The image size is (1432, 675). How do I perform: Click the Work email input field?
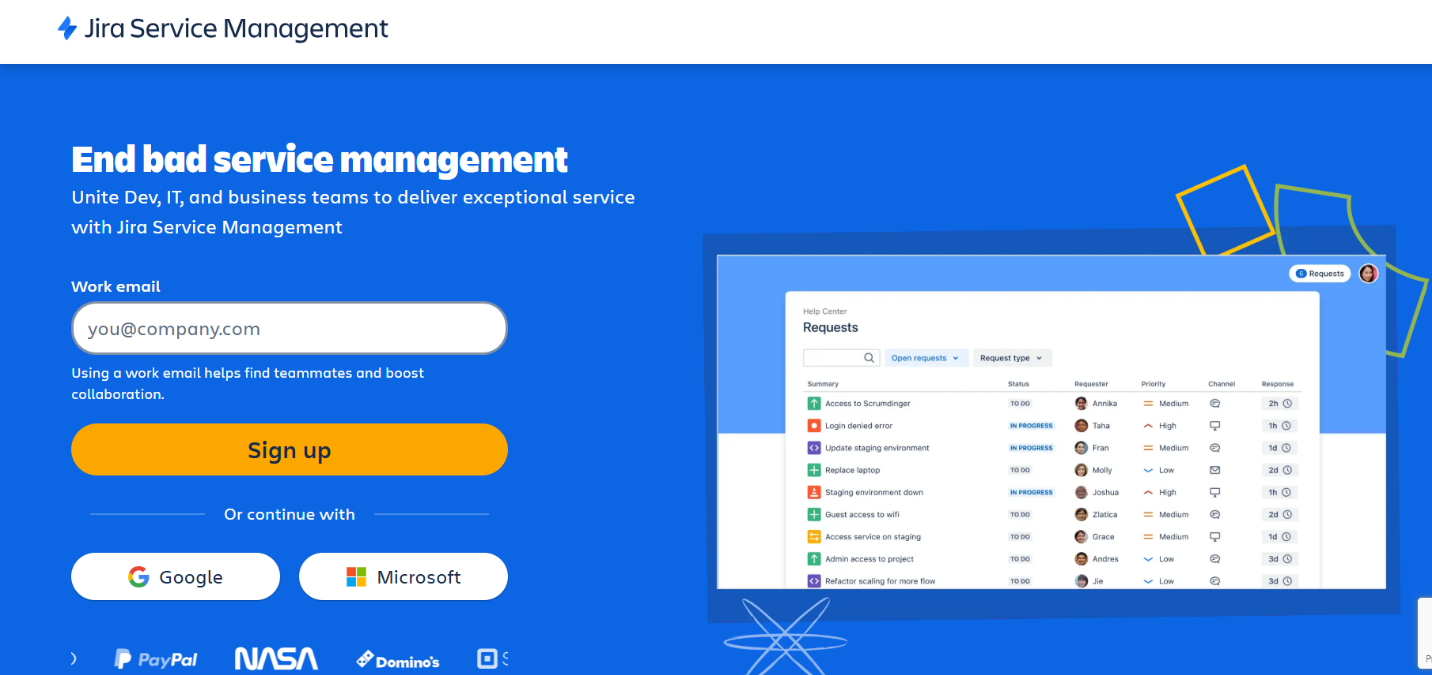289,328
